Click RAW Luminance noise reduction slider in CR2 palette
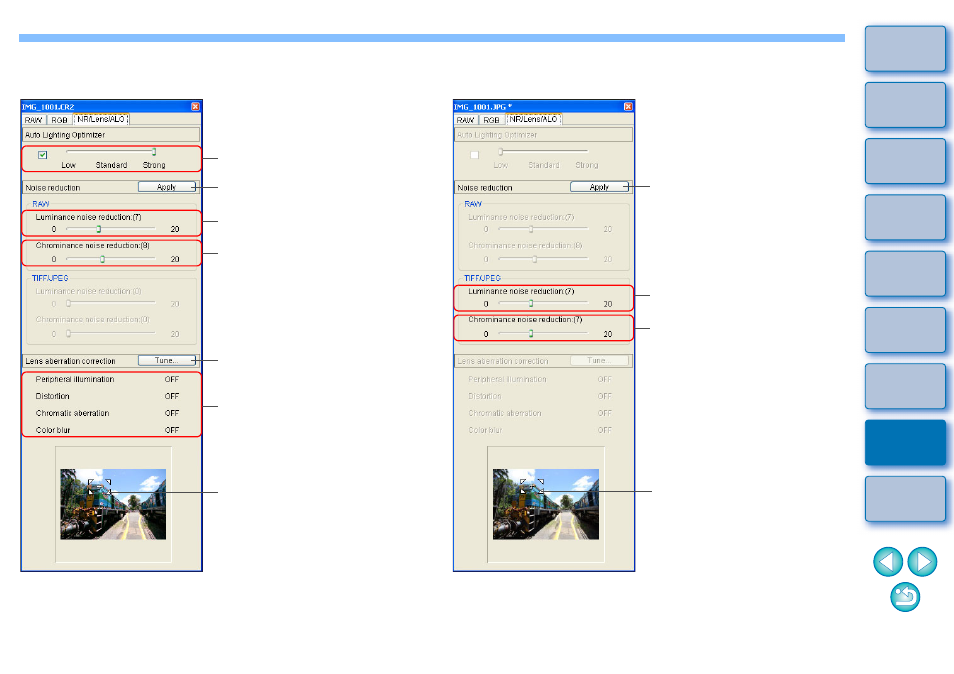The width and height of the screenshot is (954, 674). [x=111, y=229]
